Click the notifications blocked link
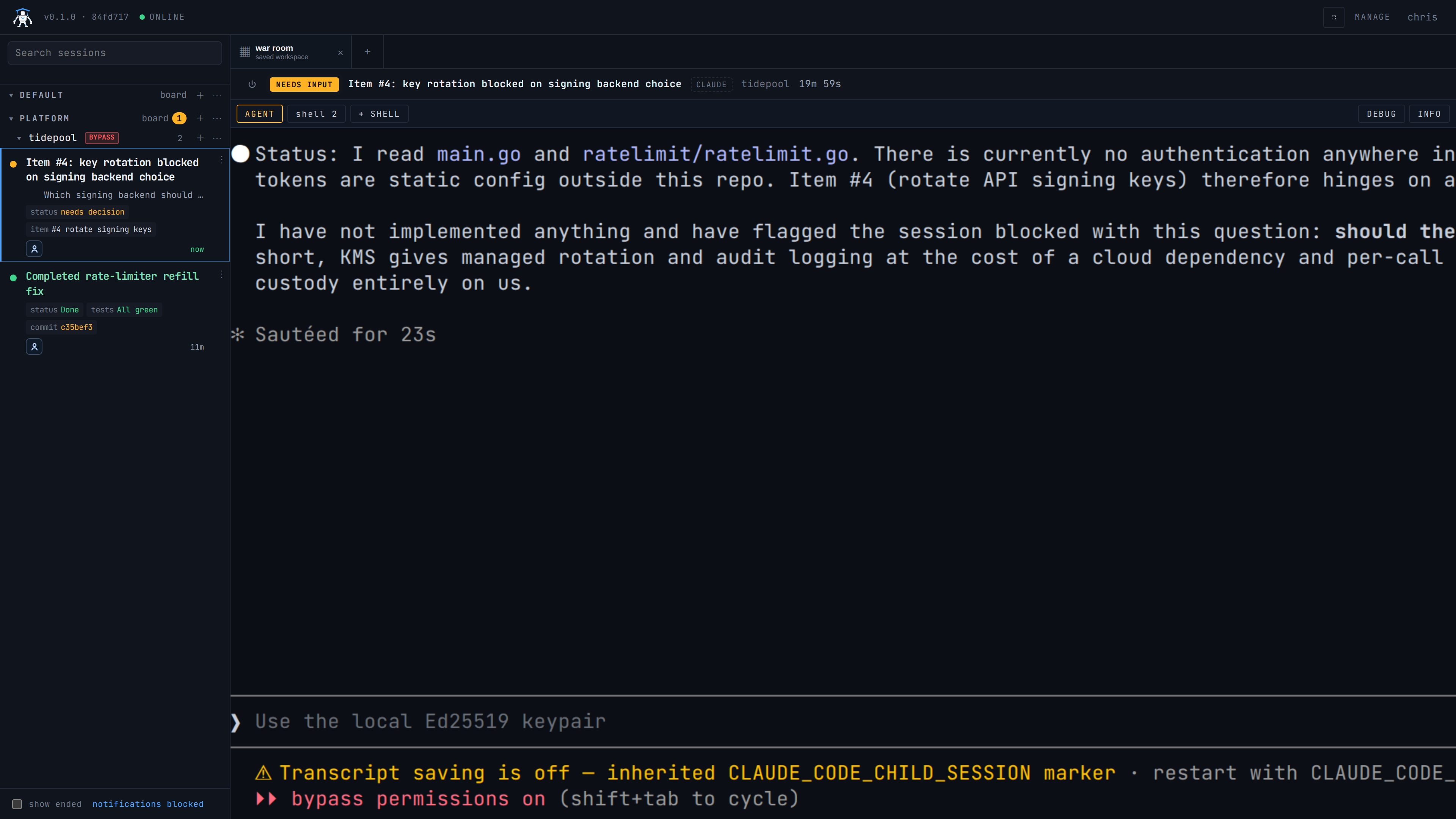This screenshot has height=819, width=1456. click(148, 804)
